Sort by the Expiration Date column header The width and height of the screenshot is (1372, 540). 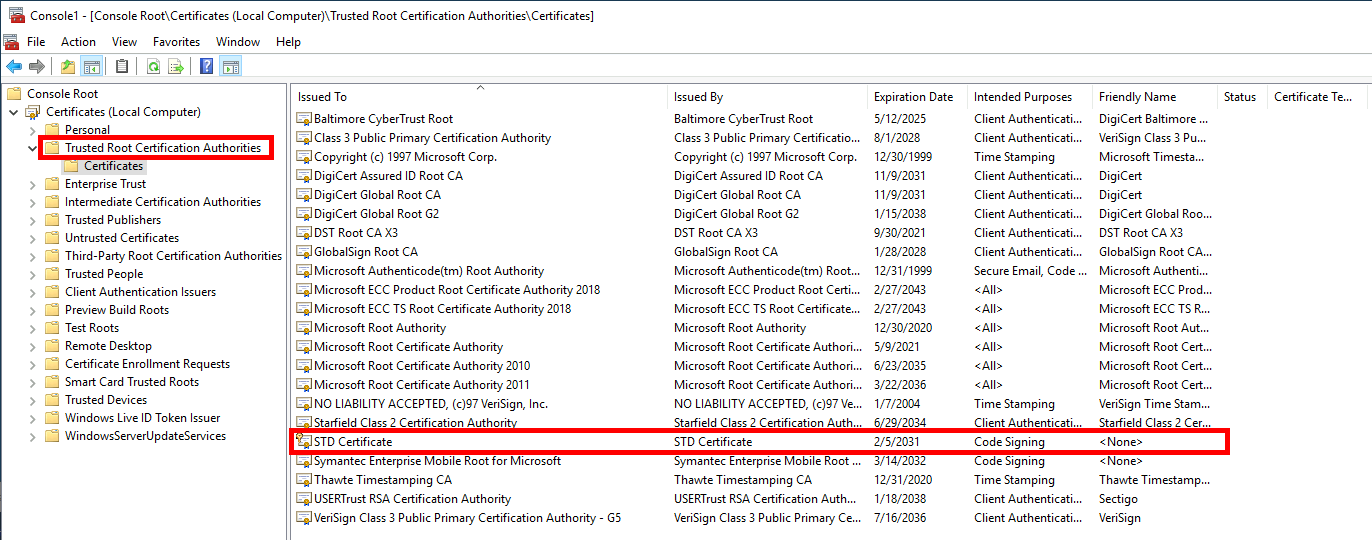[917, 97]
